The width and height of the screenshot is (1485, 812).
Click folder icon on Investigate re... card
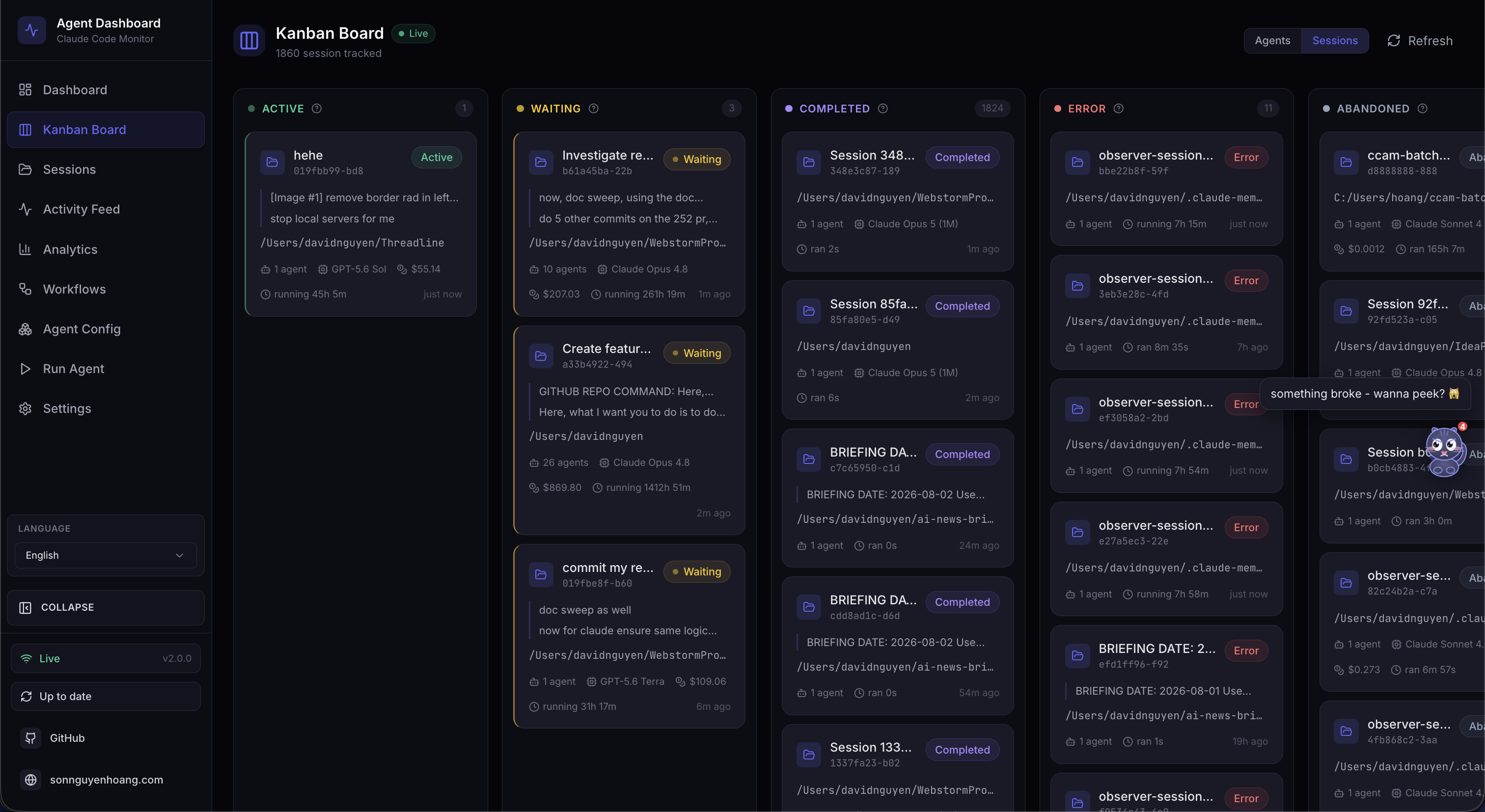point(541,162)
